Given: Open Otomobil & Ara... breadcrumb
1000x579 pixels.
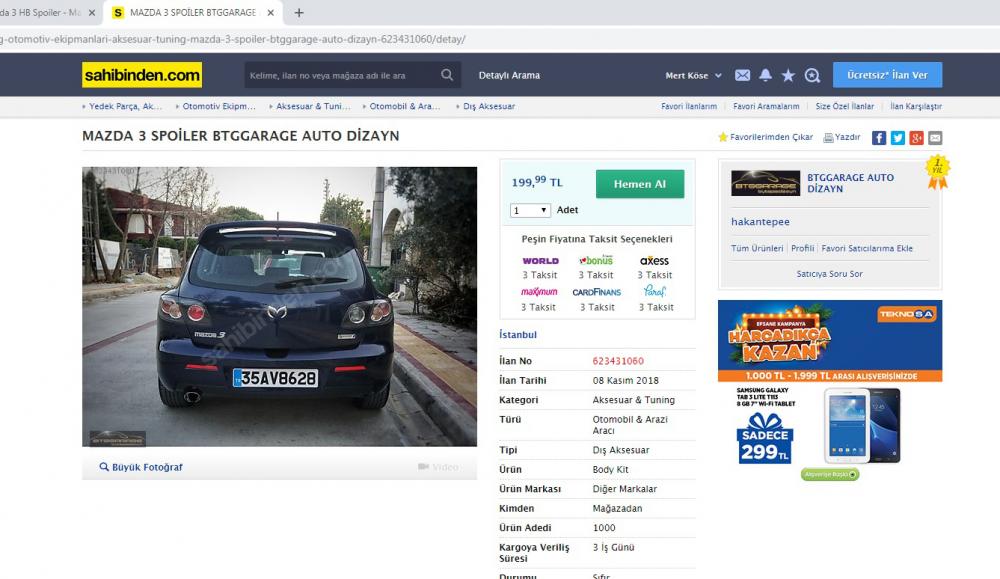Looking at the screenshot, I should click(405, 106).
